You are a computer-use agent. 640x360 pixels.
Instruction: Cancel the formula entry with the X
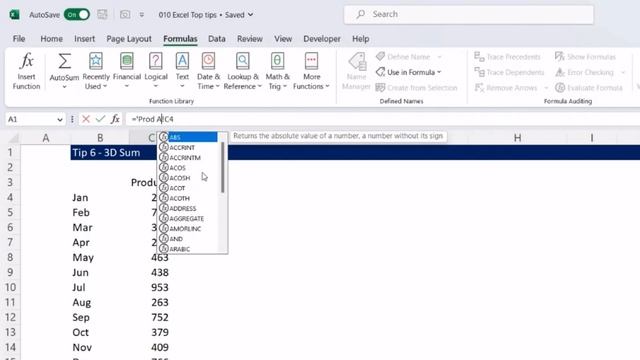point(86,119)
